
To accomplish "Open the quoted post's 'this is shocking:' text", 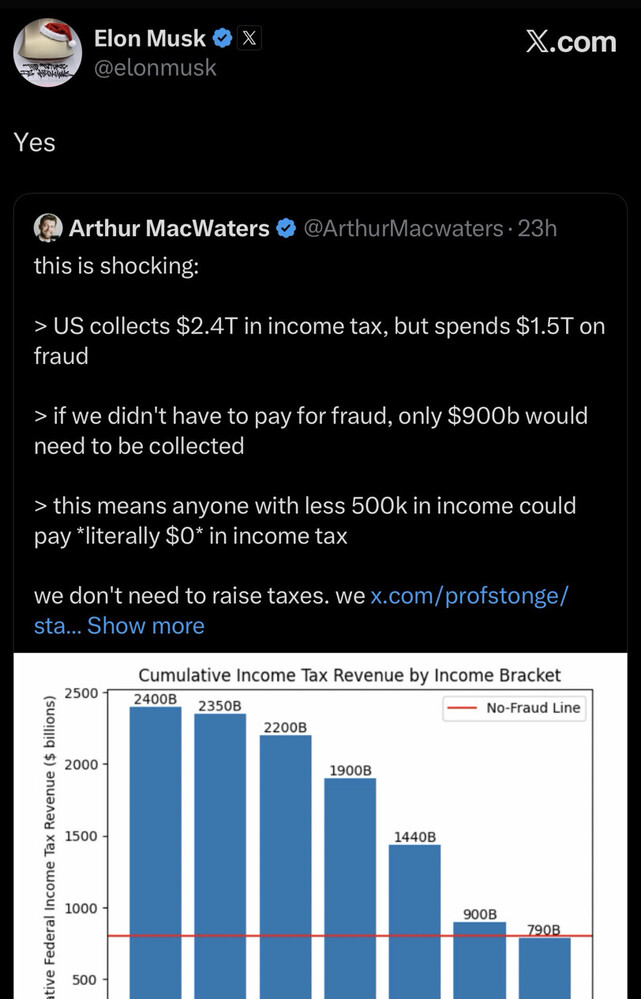I will point(117,266).
